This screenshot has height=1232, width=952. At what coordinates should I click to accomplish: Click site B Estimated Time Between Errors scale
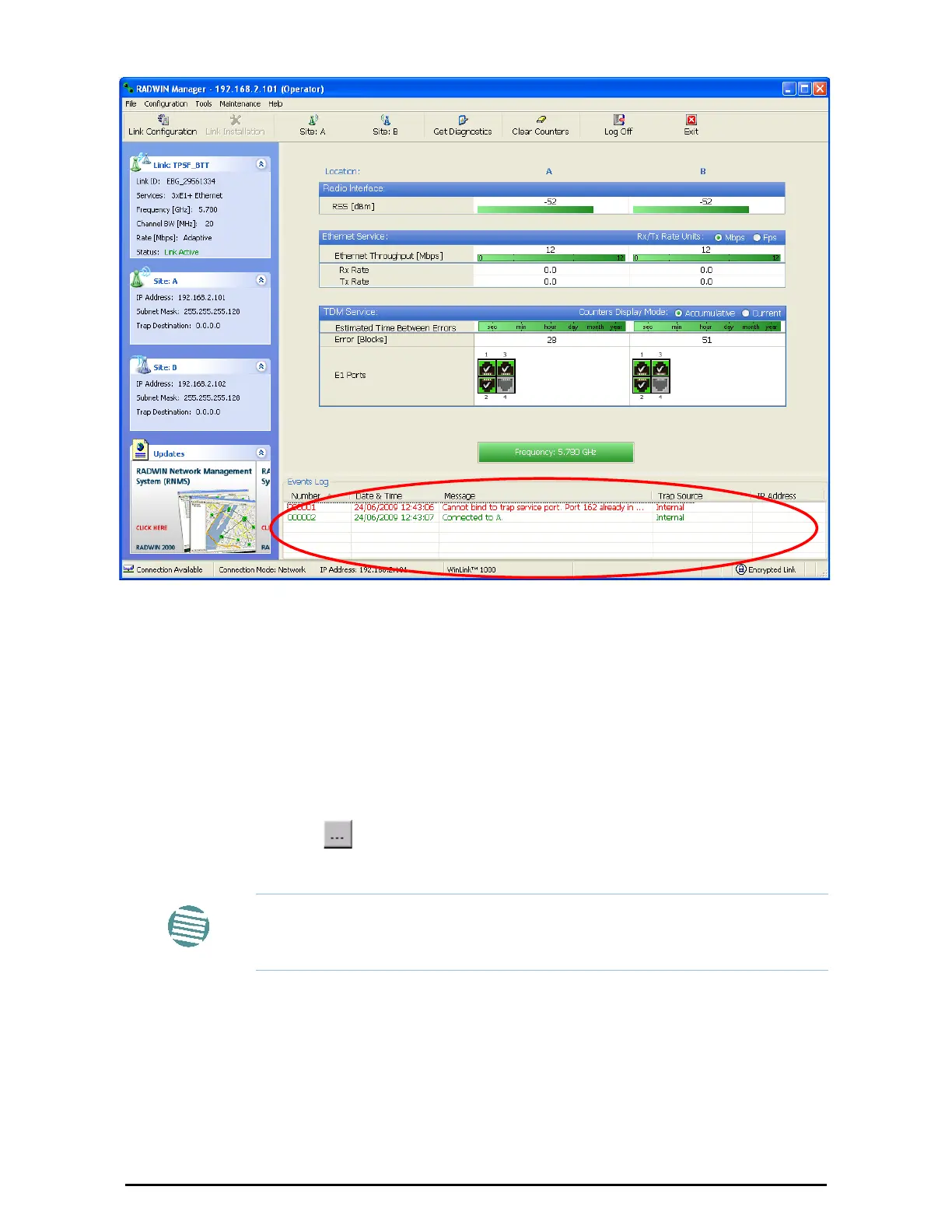point(706,327)
